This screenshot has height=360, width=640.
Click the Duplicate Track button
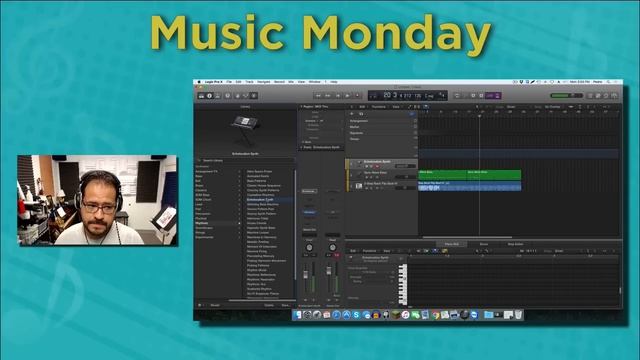pyautogui.click(x=361, y=114)
